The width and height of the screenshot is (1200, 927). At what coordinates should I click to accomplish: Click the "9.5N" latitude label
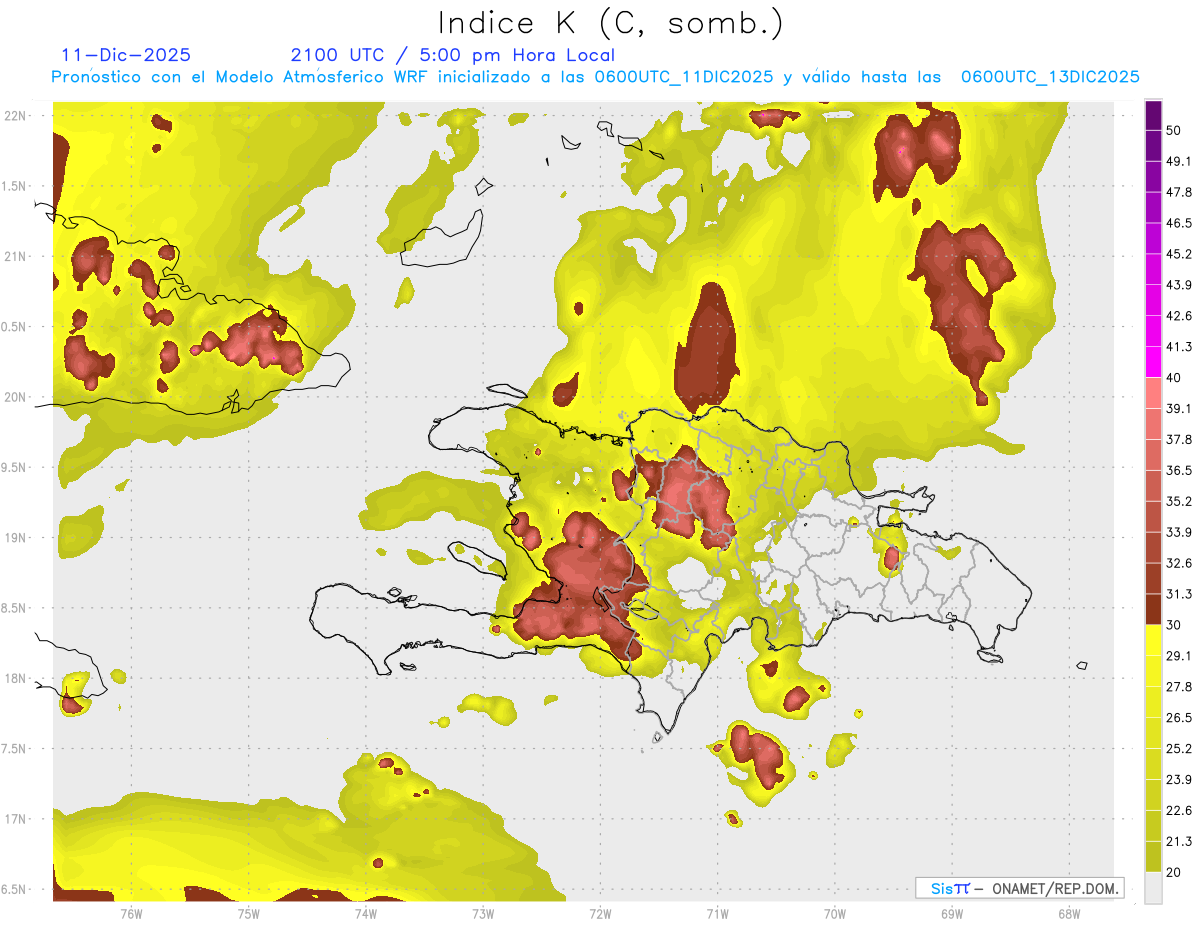(x=14, y=467)
